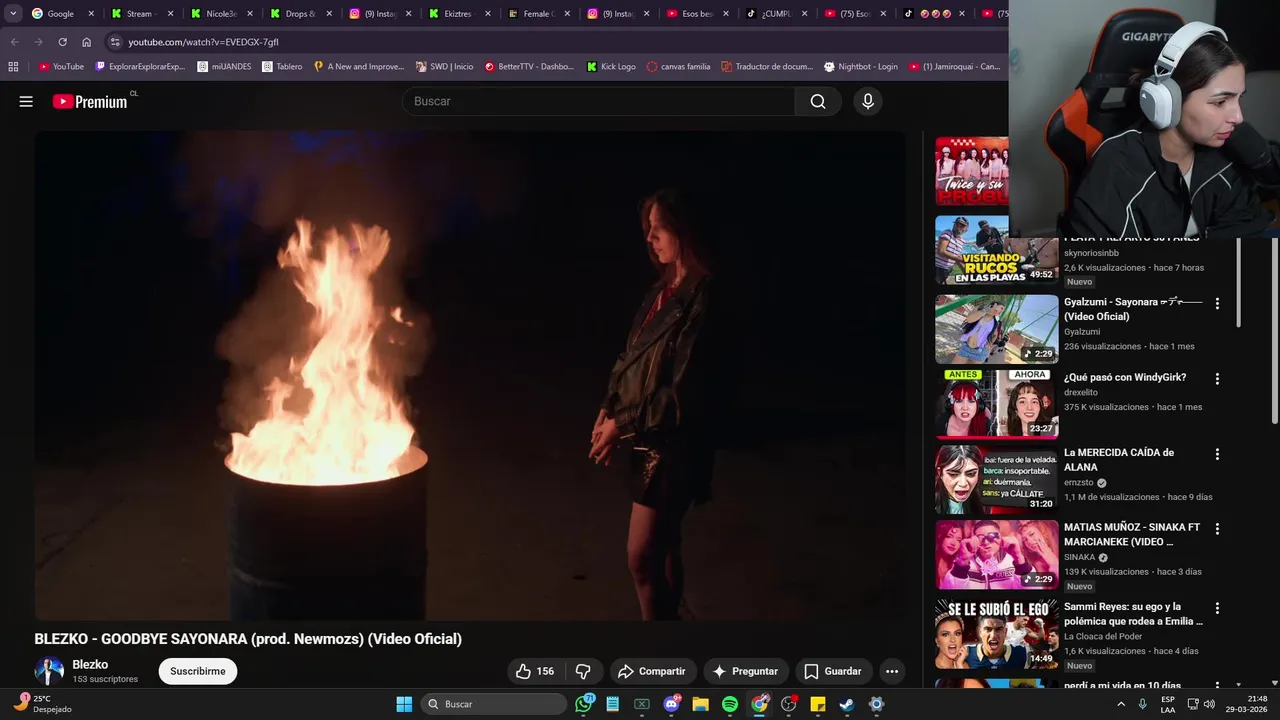Viewport: 1280px width, 720px height.
Task: Save the video with Guardar
Action: coord(833,671)
